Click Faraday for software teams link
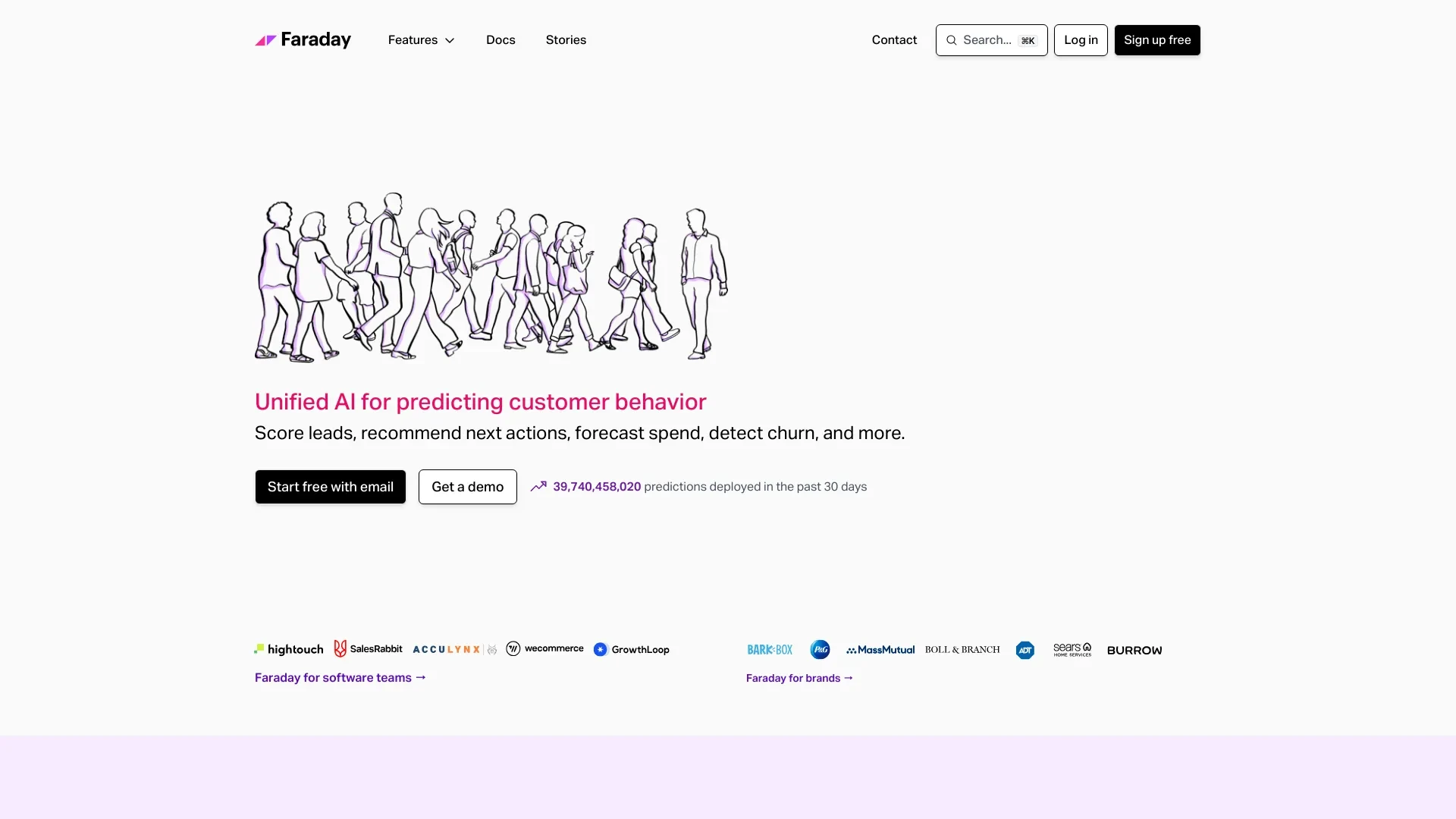The height and width of the screenshot is (819, 1456). pyautogui.click(x=340, y=677)
